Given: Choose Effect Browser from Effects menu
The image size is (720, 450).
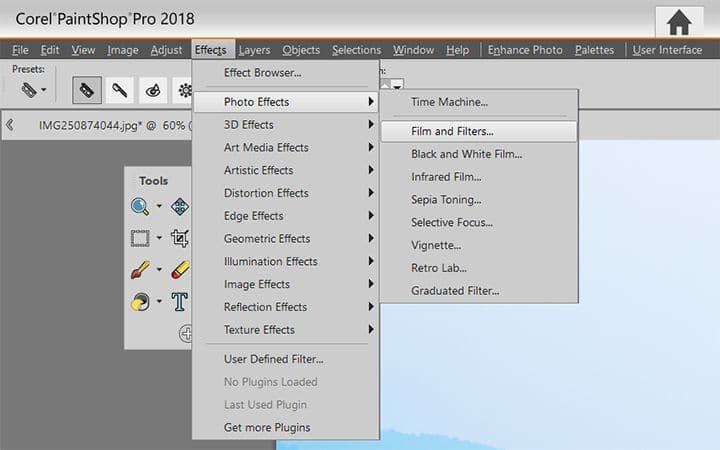Looking at the screenshot, I should [285, 73].
